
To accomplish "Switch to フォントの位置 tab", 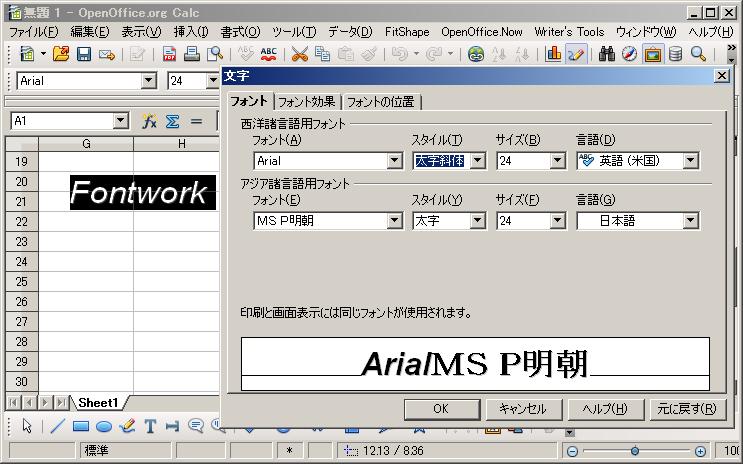I will (x=381, y=101).
